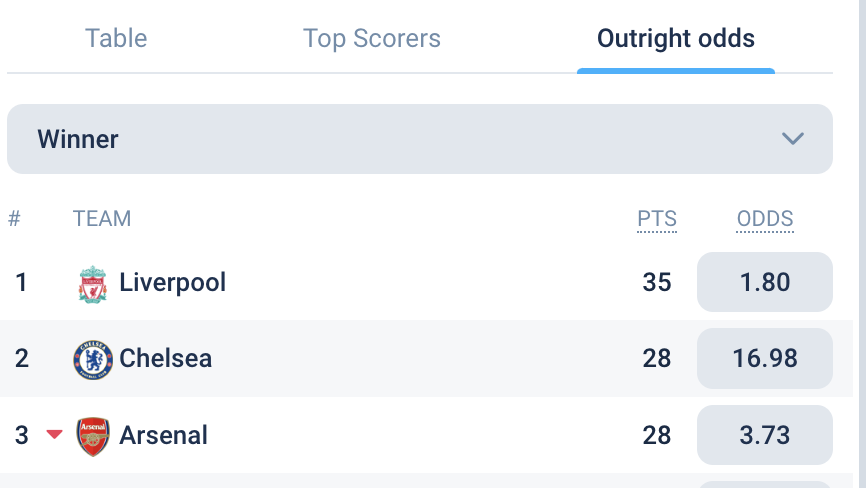
Task: Click the vertical scrollbar on right edge
Action: [x=862, y=244]
